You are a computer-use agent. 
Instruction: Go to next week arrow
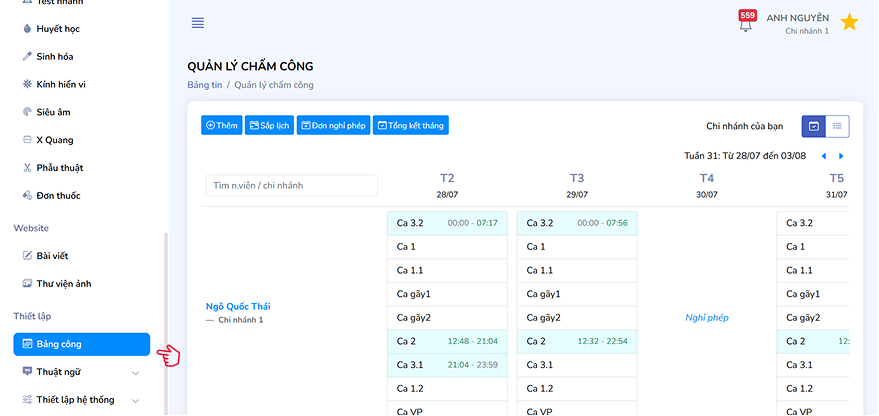841,156
